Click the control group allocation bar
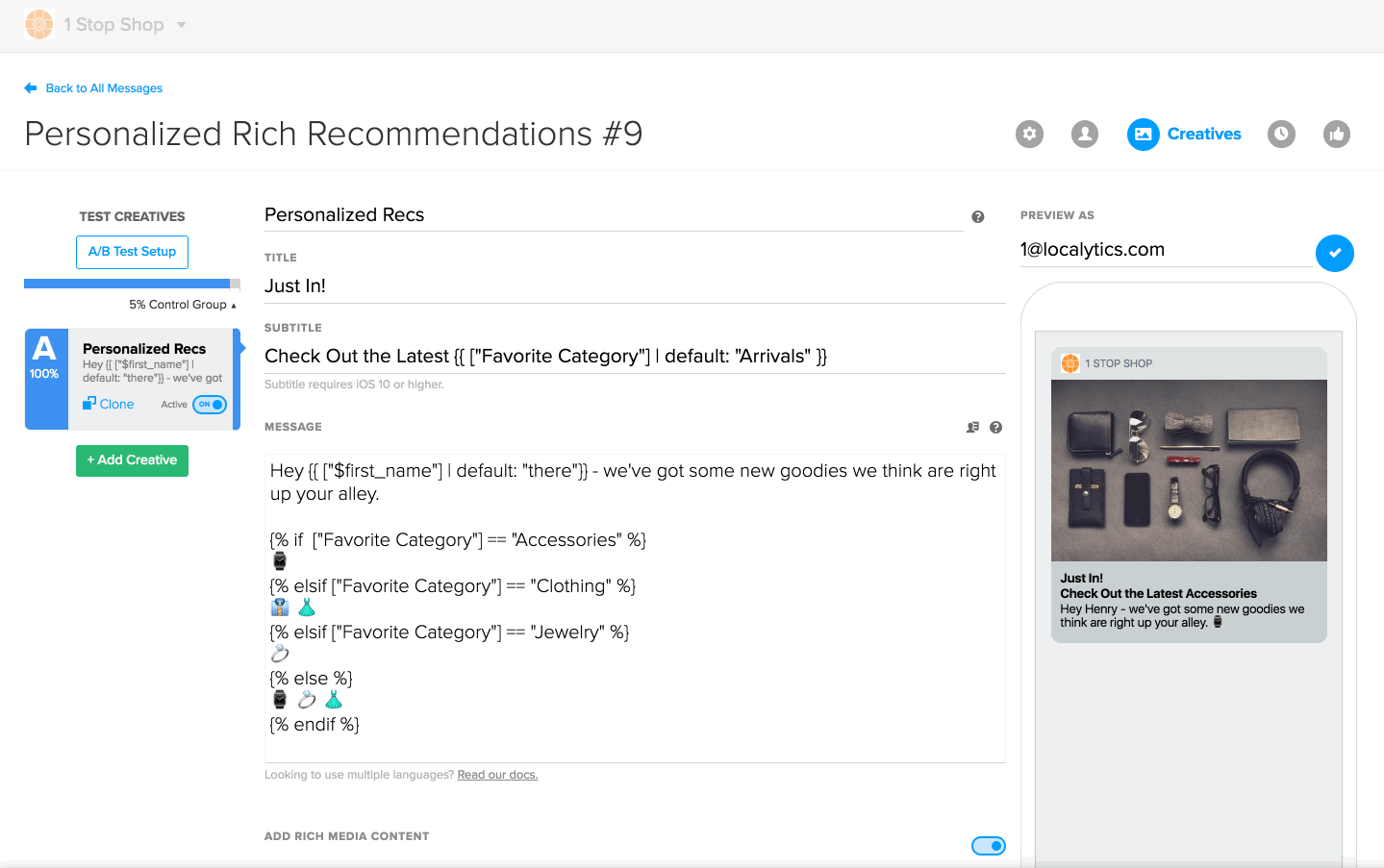The width and height of the screenshot is (1384, 868). [132, 284]
